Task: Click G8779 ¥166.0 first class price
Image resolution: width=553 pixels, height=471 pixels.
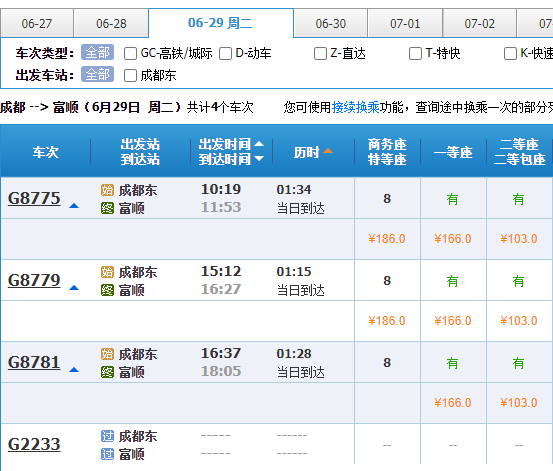Action: click(x=453, y=321)
